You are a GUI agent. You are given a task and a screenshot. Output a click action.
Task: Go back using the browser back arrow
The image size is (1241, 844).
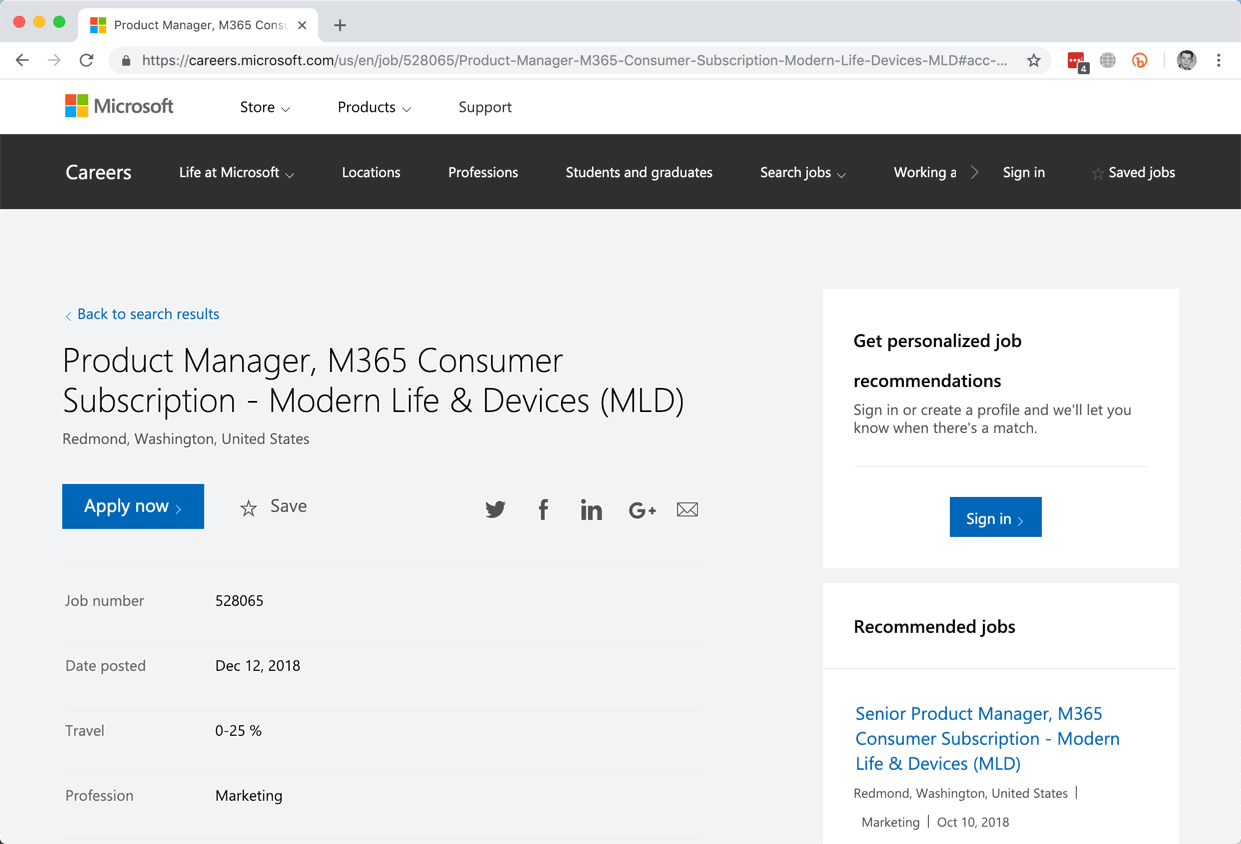coord(22,60)
